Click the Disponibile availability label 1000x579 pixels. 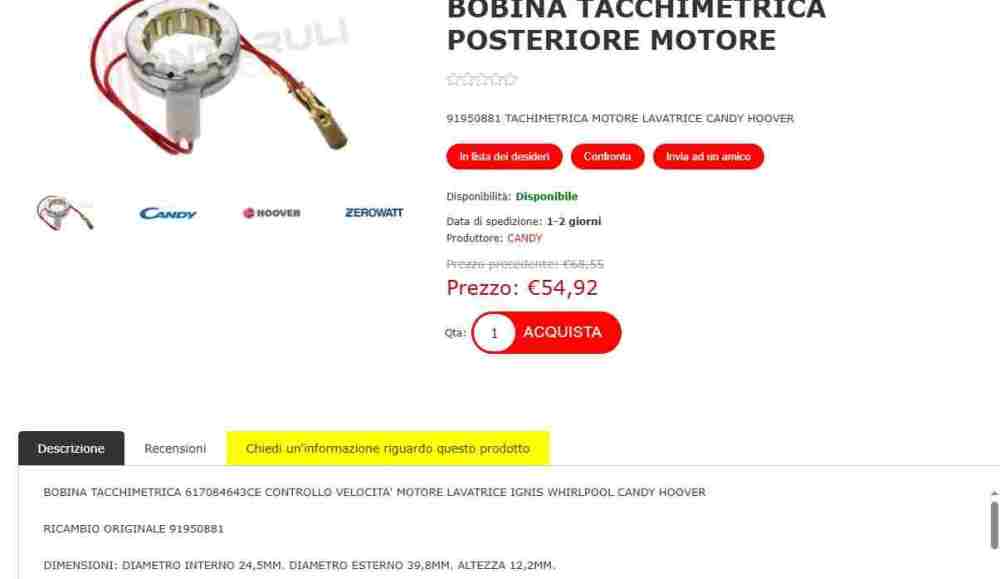547,196
